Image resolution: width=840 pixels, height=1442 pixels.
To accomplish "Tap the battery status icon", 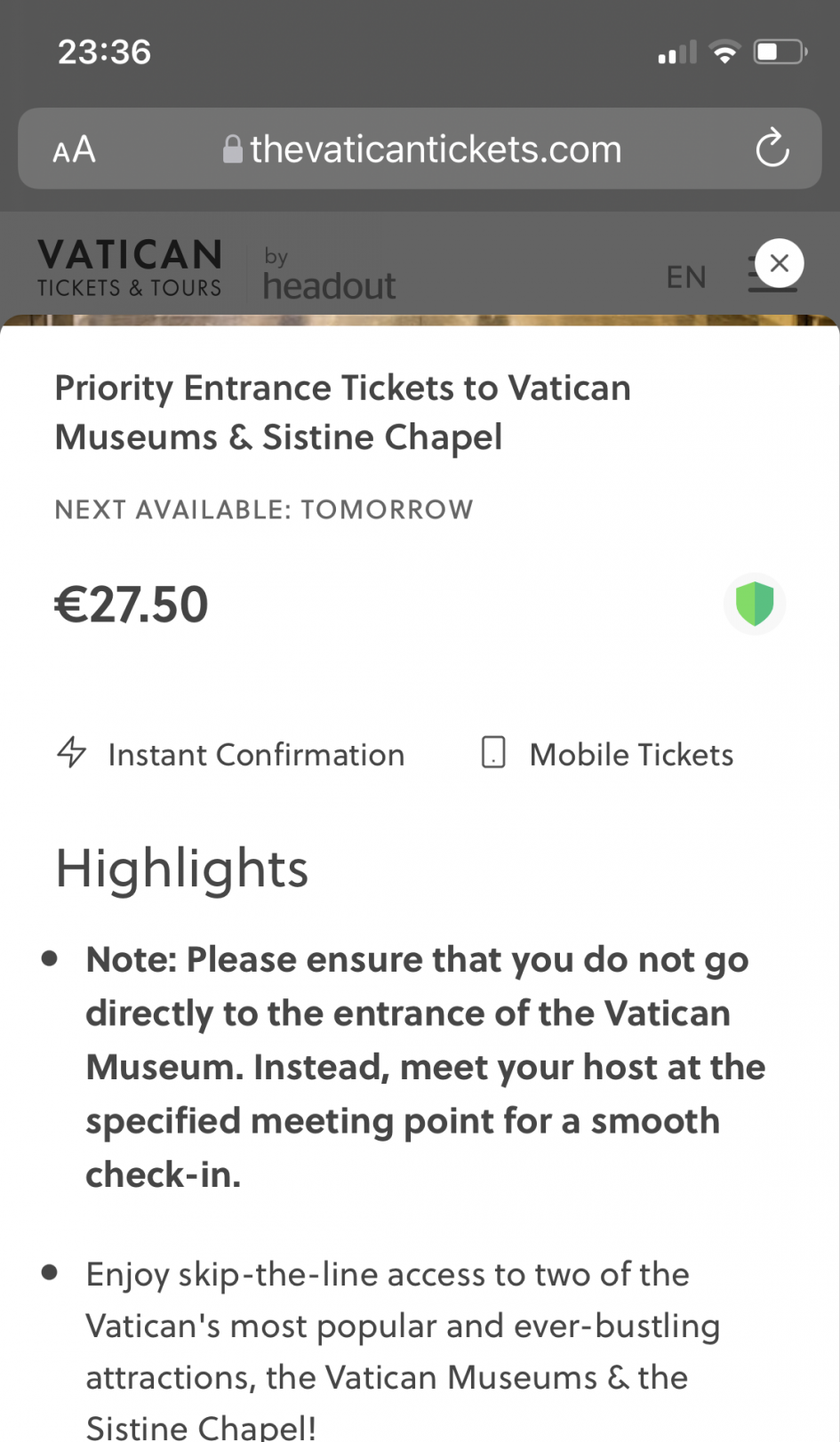I will coord(780,52).
